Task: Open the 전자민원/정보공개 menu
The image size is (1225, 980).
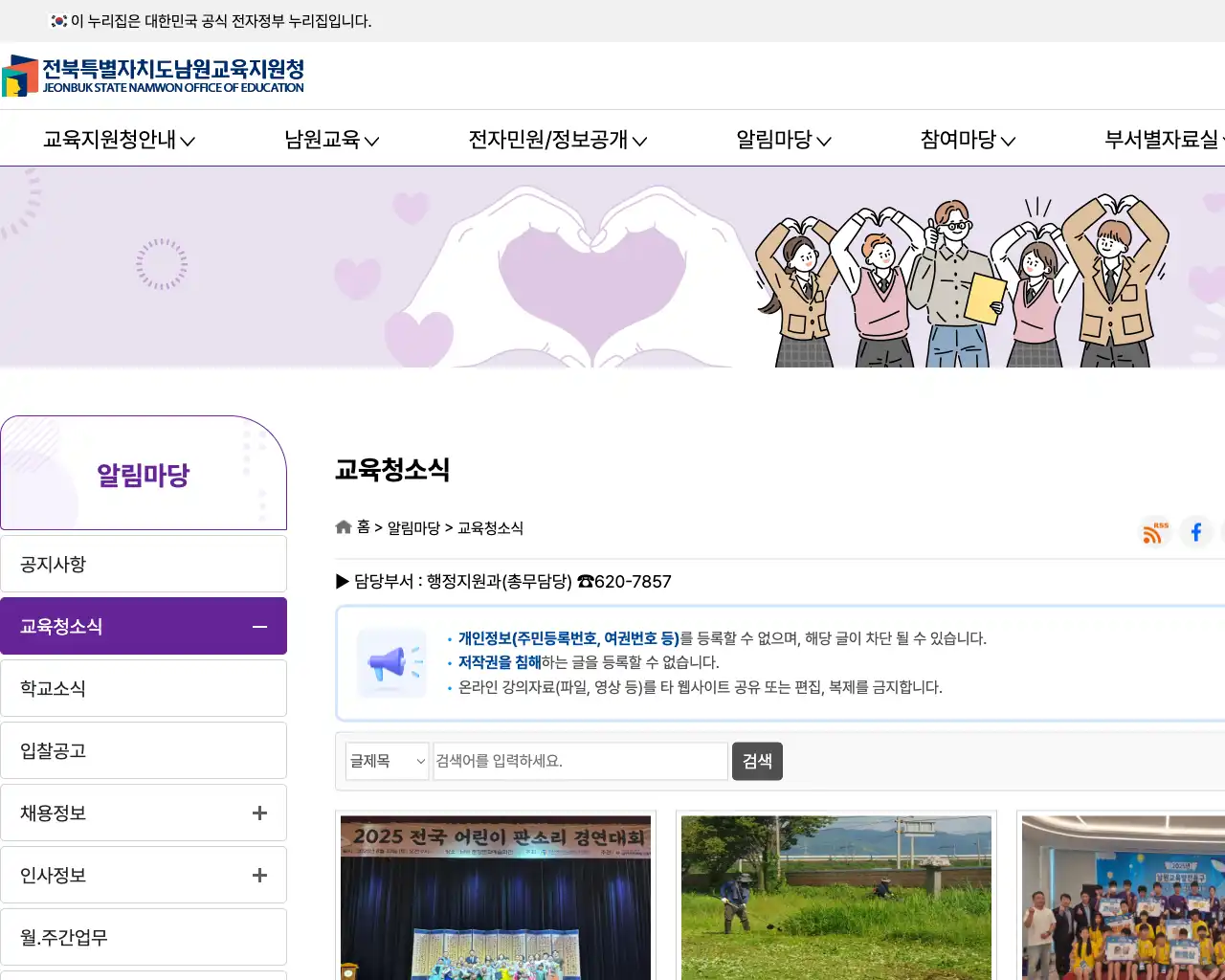Action: click(x=549, y=139)
